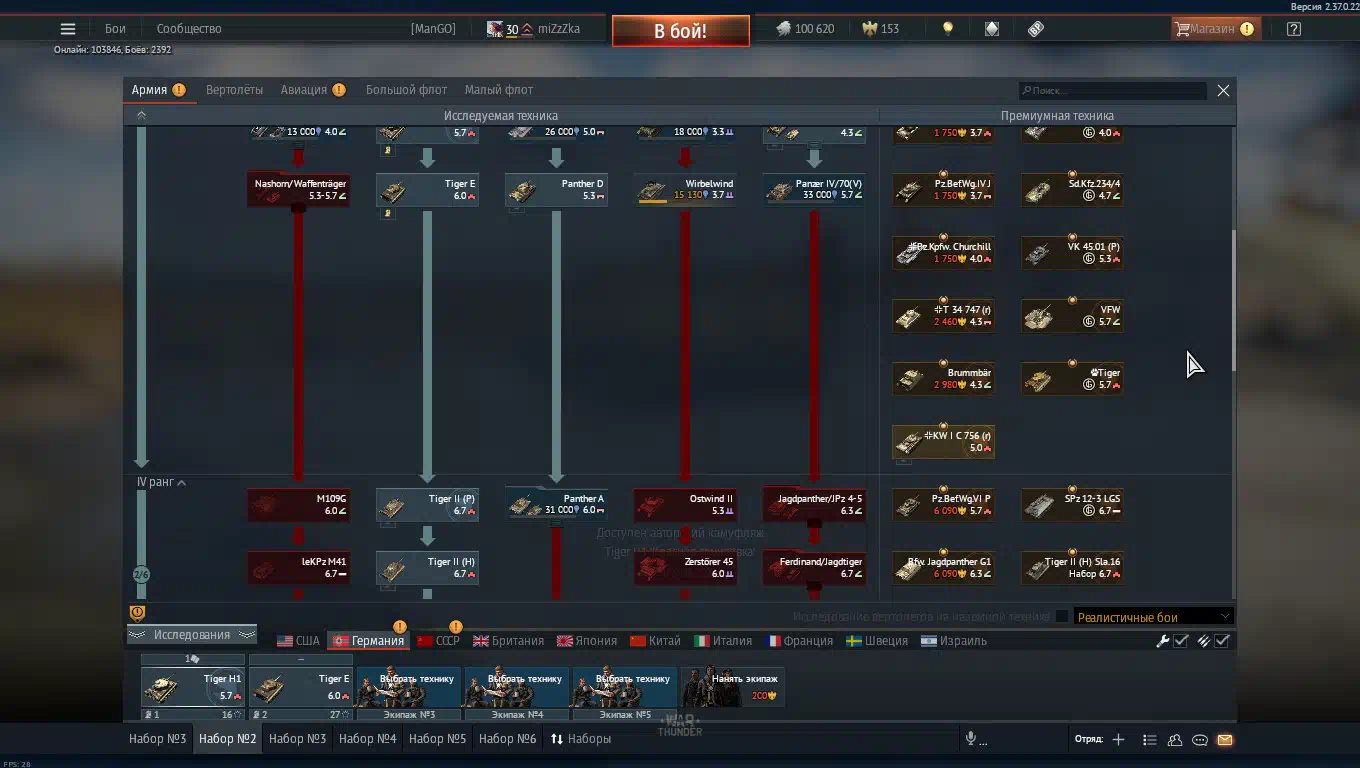Open the contacts icon in bottom bar
The height and width of the screenshot is (768, 1360).
[1175, 740]
